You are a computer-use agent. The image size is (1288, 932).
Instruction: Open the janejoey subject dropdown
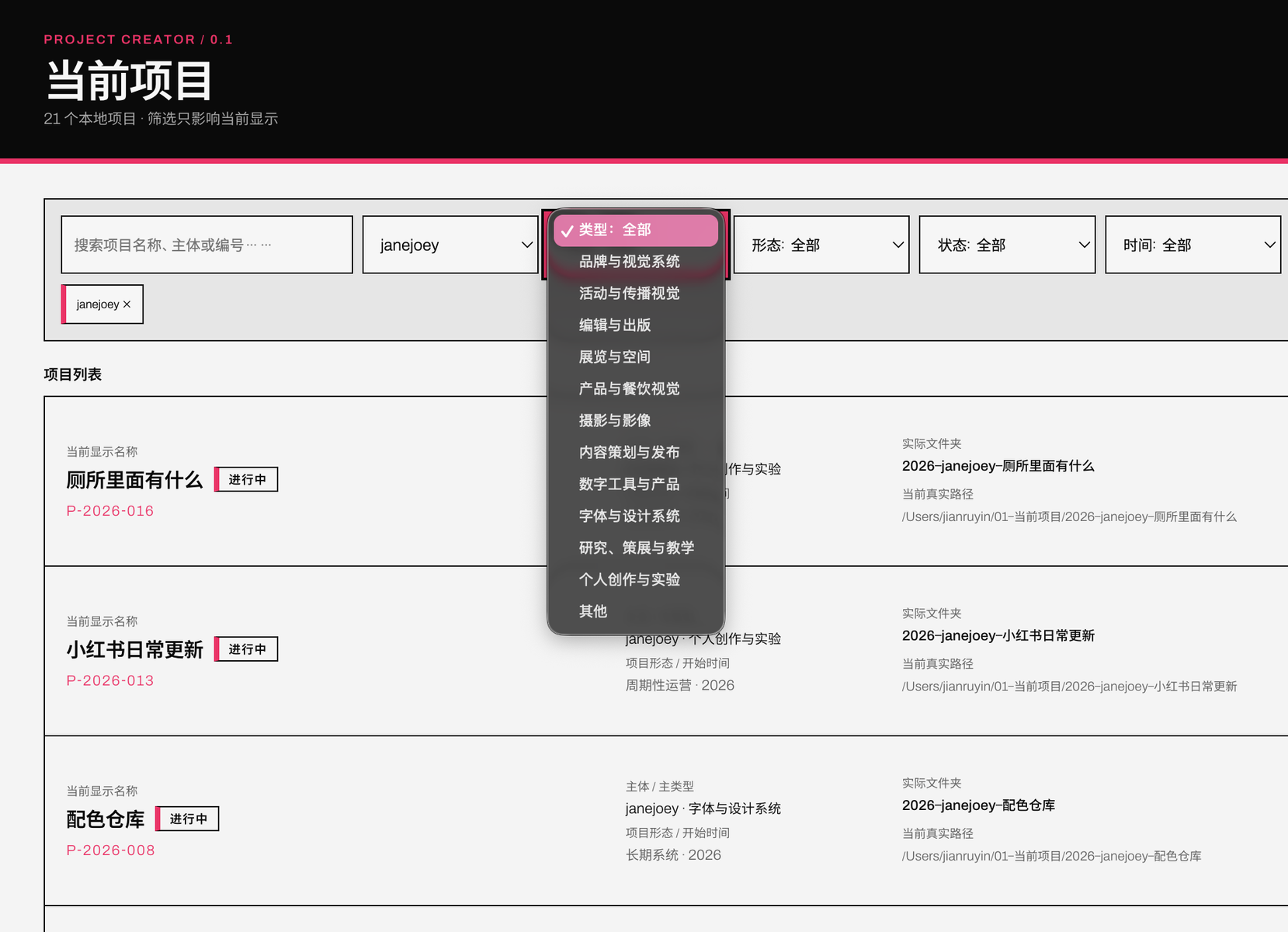[450, 245]
